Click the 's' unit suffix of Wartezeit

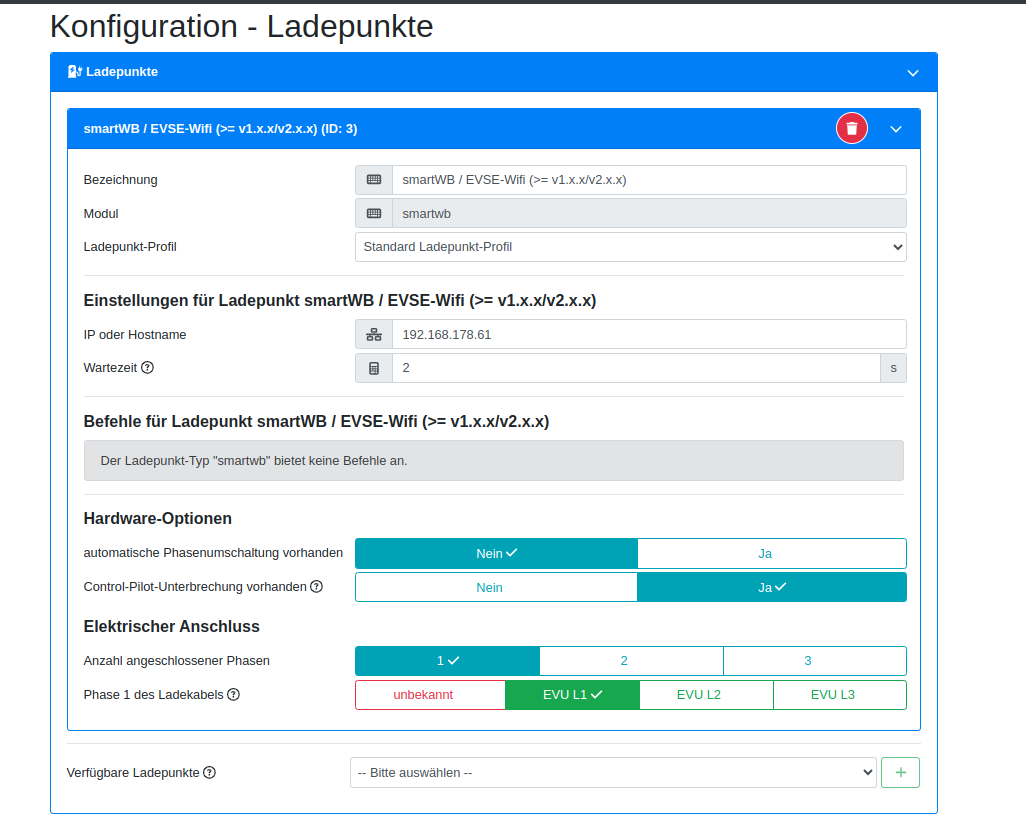point(893,368)
